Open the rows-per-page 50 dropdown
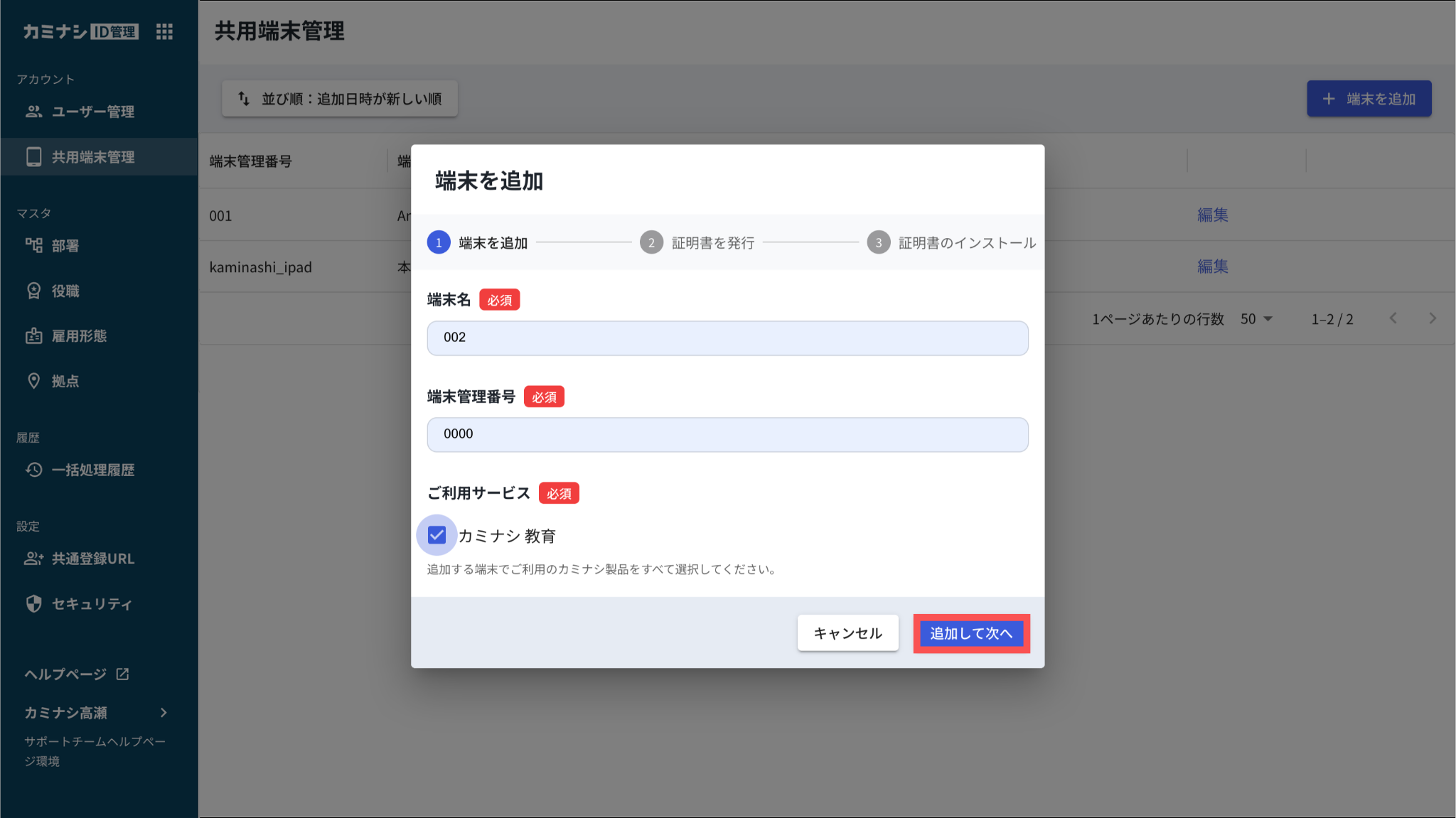The width and height of the screenshot is (1456, 818). (x=1256, y=319)
